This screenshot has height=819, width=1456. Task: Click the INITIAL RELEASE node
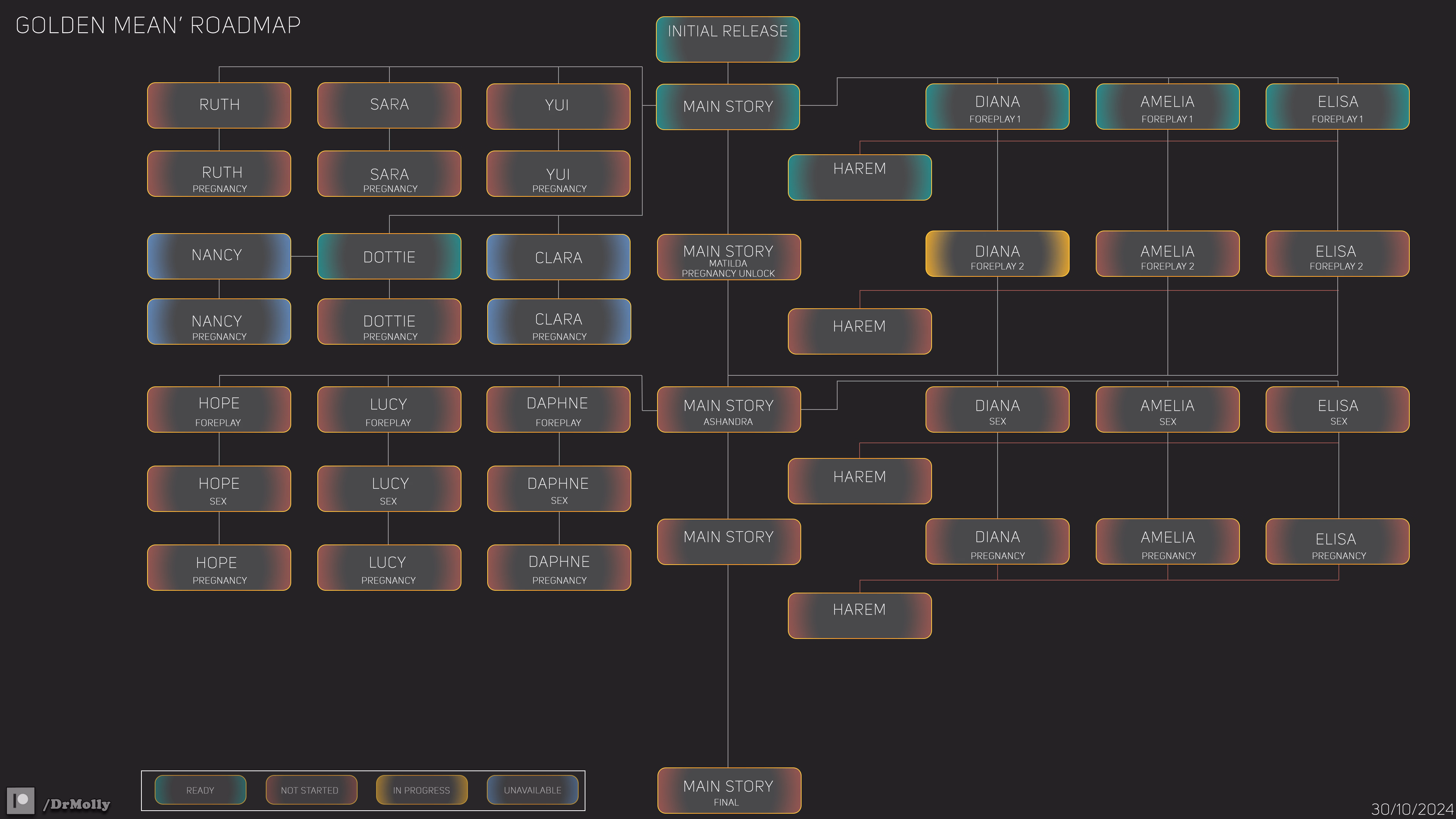point(728,39)
